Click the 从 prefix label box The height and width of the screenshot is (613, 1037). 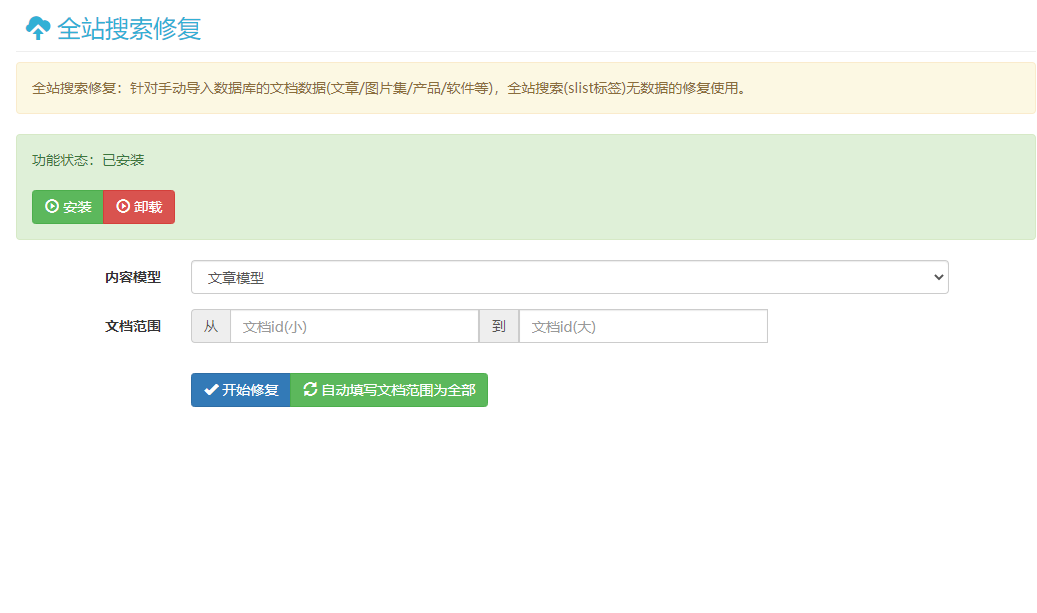tap(211, 326)
